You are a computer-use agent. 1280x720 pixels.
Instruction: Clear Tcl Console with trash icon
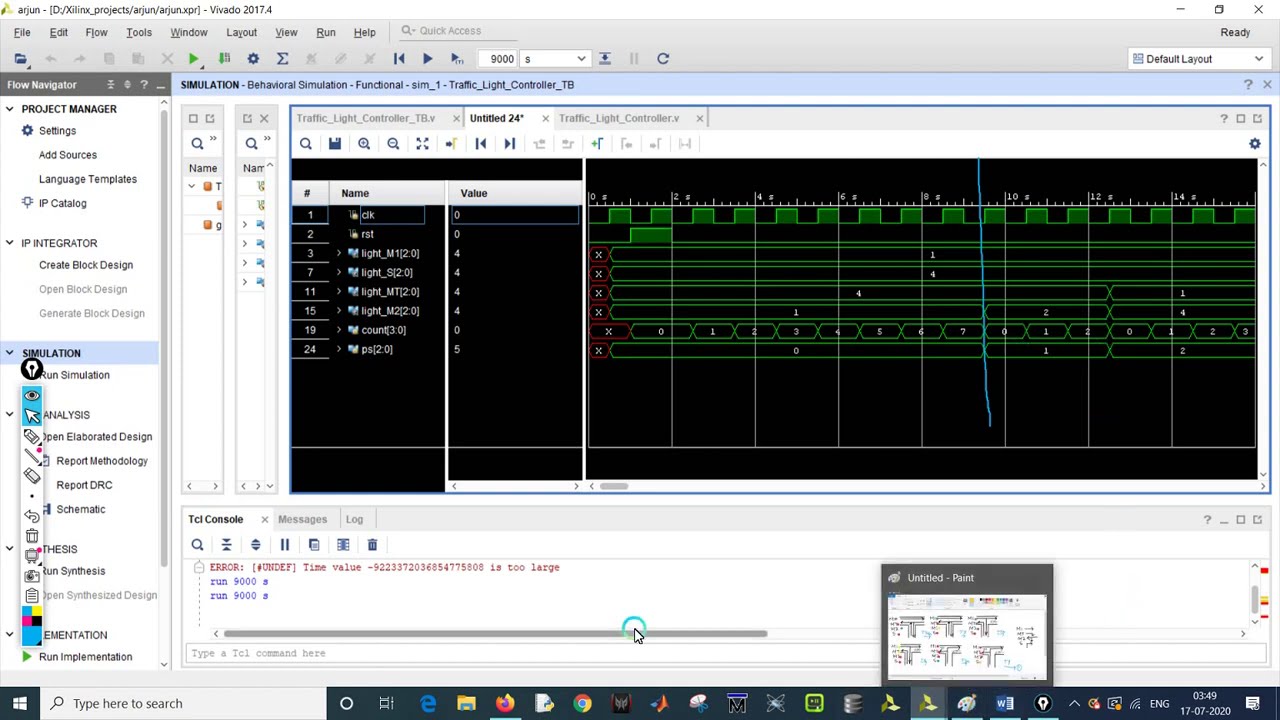point(372,545)
